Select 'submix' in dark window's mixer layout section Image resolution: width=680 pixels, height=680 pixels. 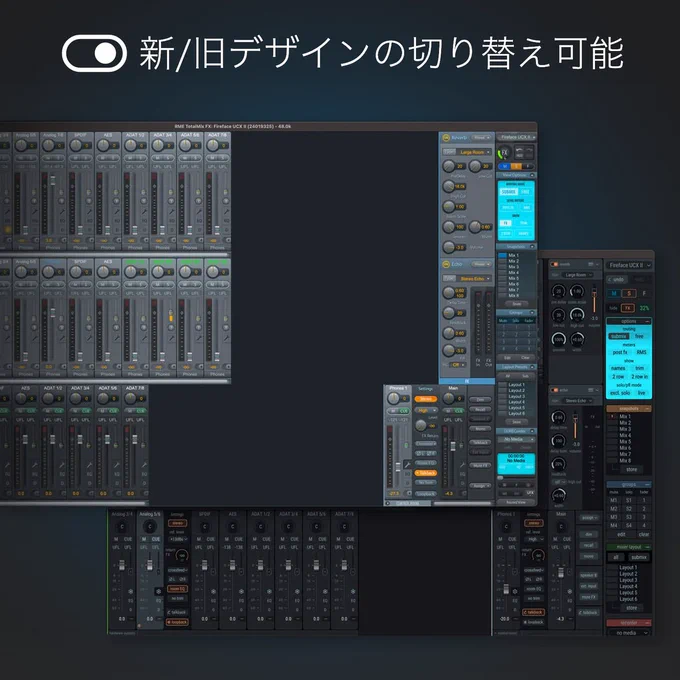[638, 557]
